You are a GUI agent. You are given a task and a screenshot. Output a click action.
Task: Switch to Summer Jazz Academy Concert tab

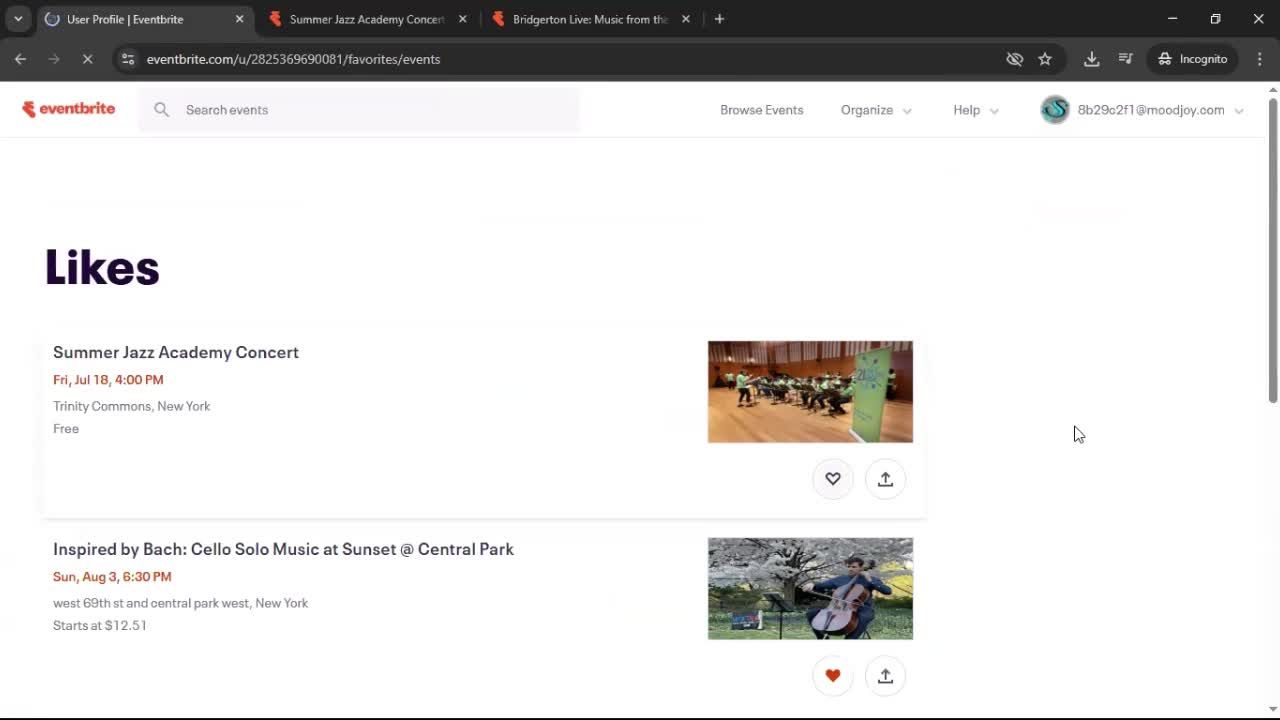tap(367, 19)
